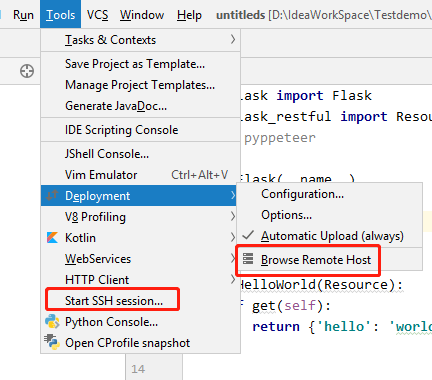Expand the V8 Profiling submenu arrow
Screen dimensions: 432x380
233,217
